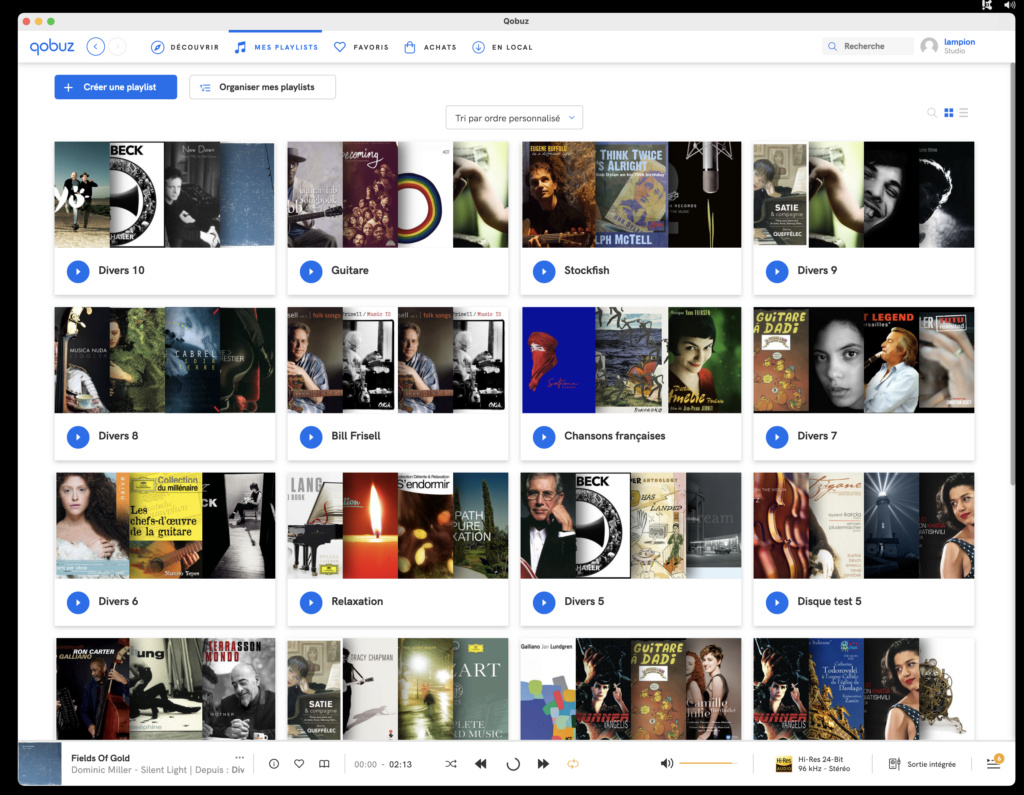The image size is (1024, 795).
Task: Open the Favoris tab
Action: pos(361,47)
